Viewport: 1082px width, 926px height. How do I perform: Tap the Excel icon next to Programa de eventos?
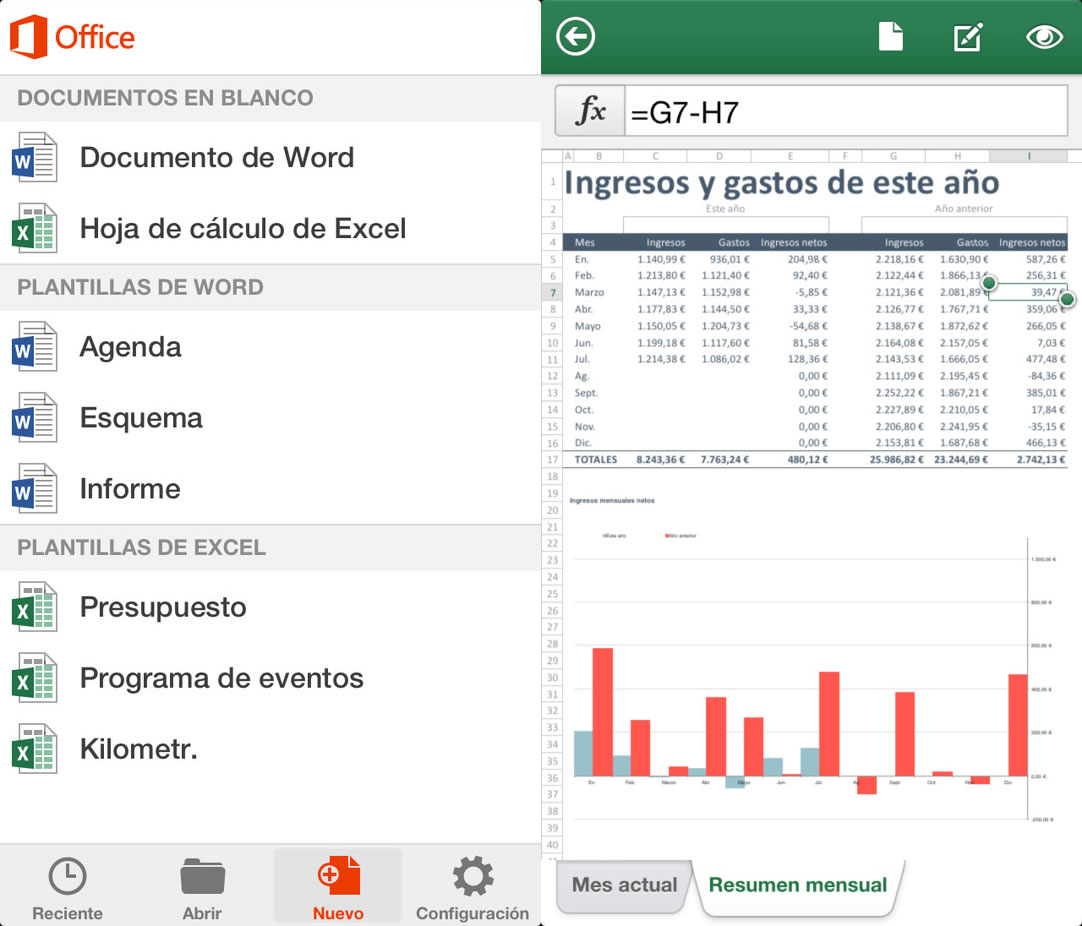[34, 678]
